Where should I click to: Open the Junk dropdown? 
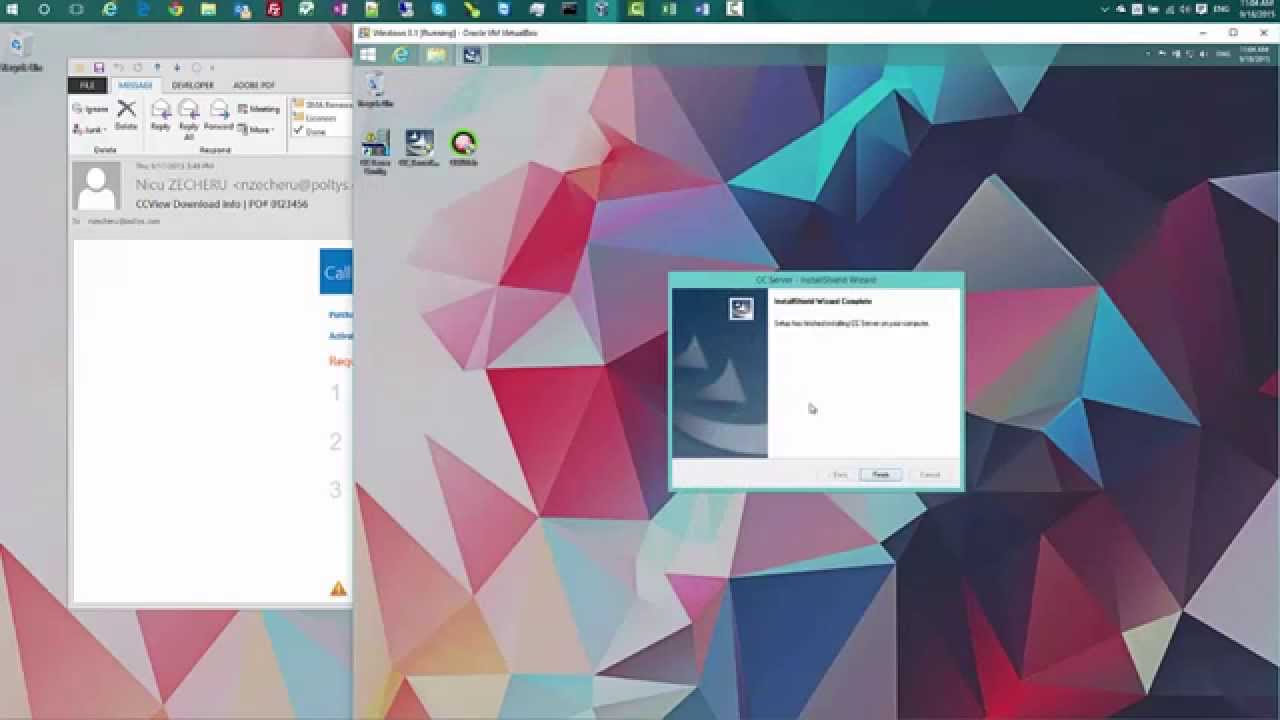(90, 130)
